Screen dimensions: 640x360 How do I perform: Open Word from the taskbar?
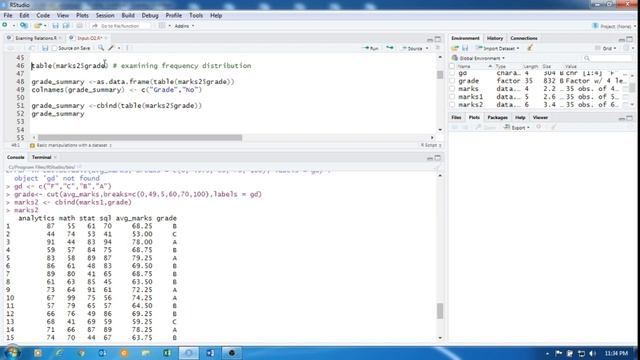210,353
